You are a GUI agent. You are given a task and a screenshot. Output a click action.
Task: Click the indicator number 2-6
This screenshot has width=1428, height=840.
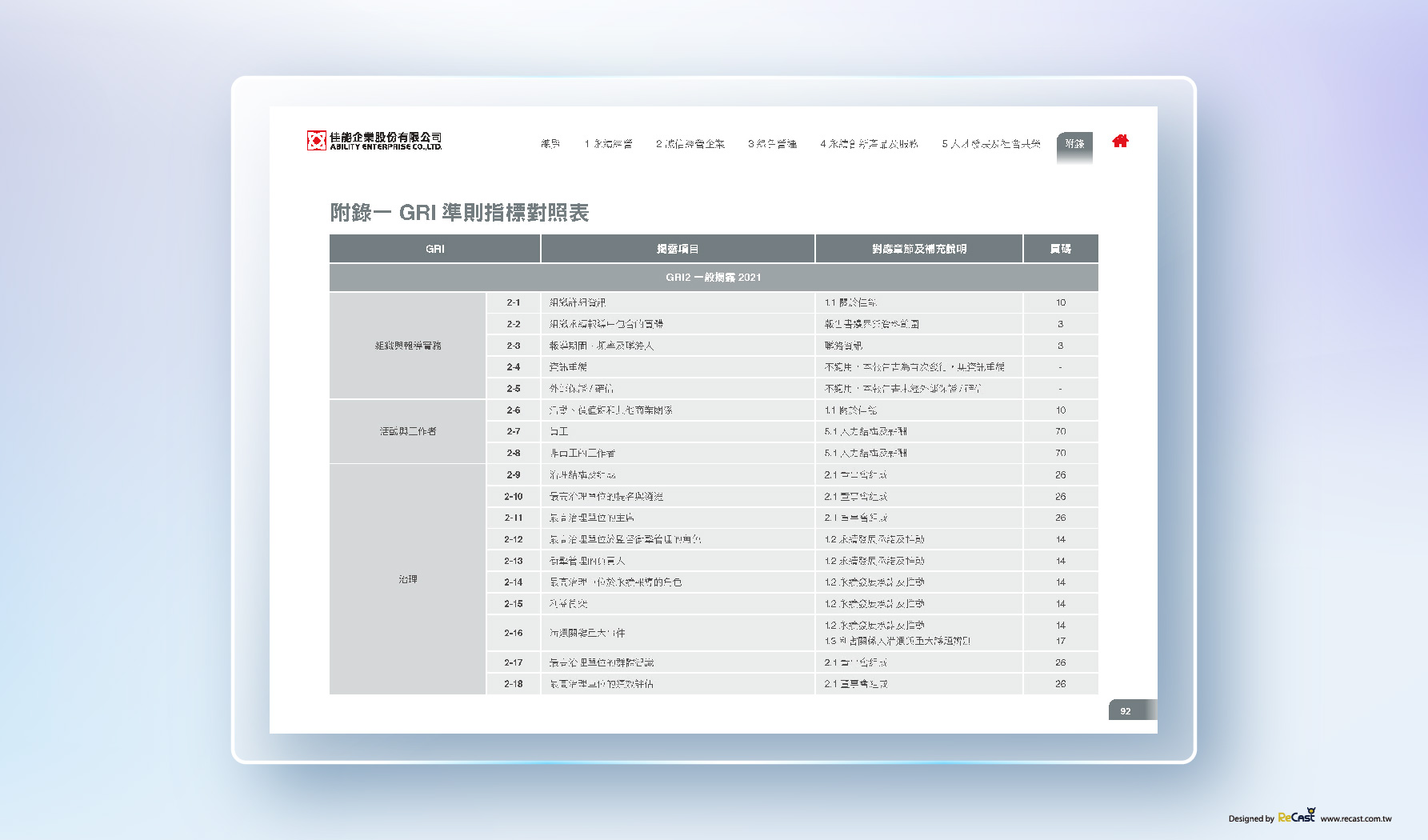coord(514,410)
